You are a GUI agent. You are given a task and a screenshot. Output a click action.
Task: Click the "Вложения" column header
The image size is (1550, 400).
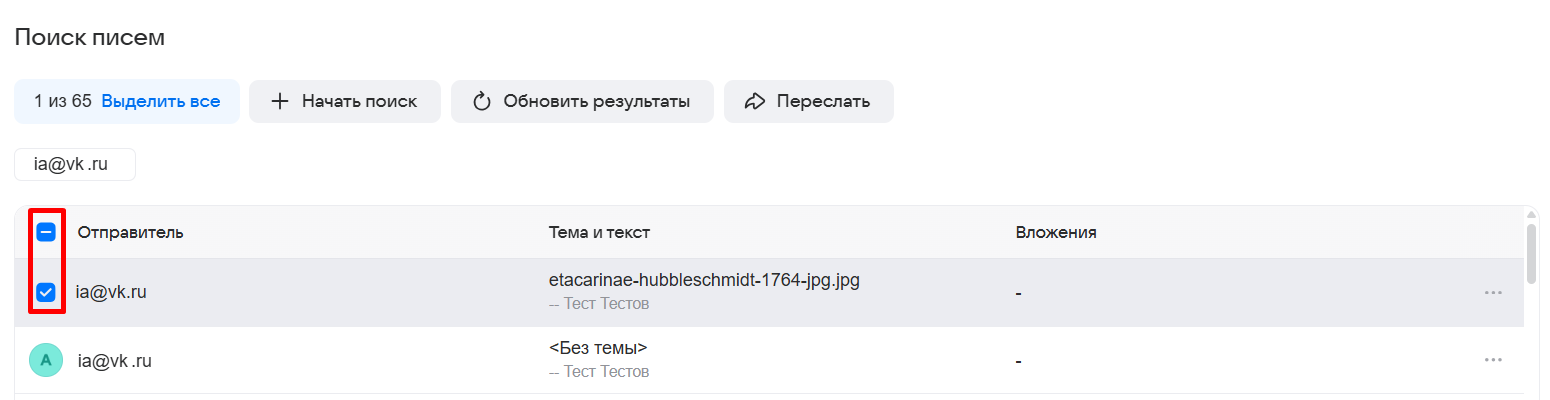(x=1056, y=232)
